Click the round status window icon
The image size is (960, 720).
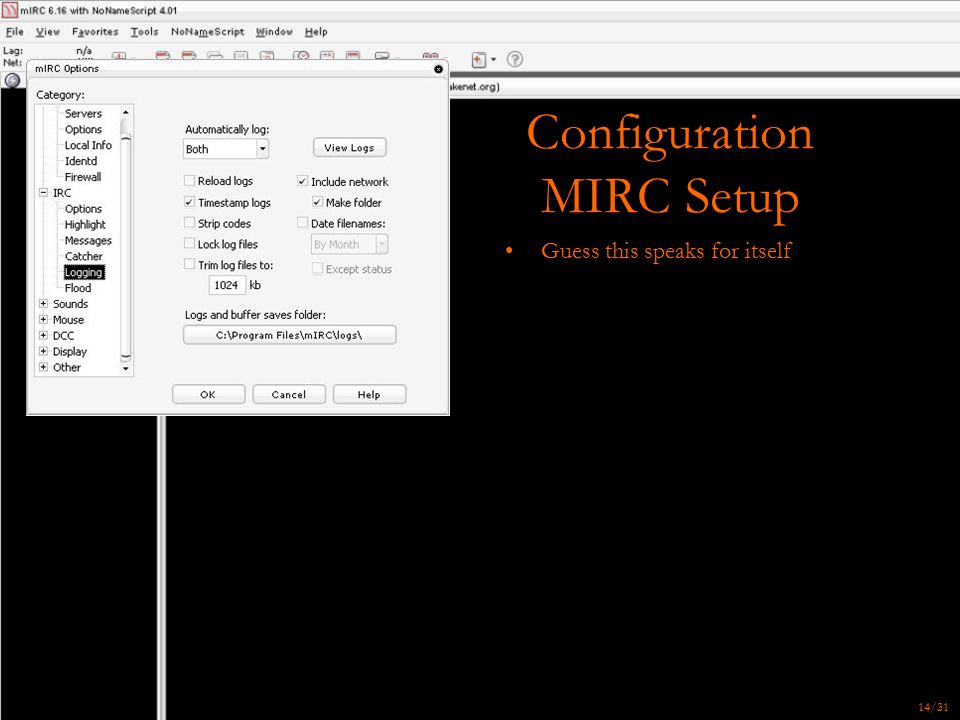click(12, 80)
